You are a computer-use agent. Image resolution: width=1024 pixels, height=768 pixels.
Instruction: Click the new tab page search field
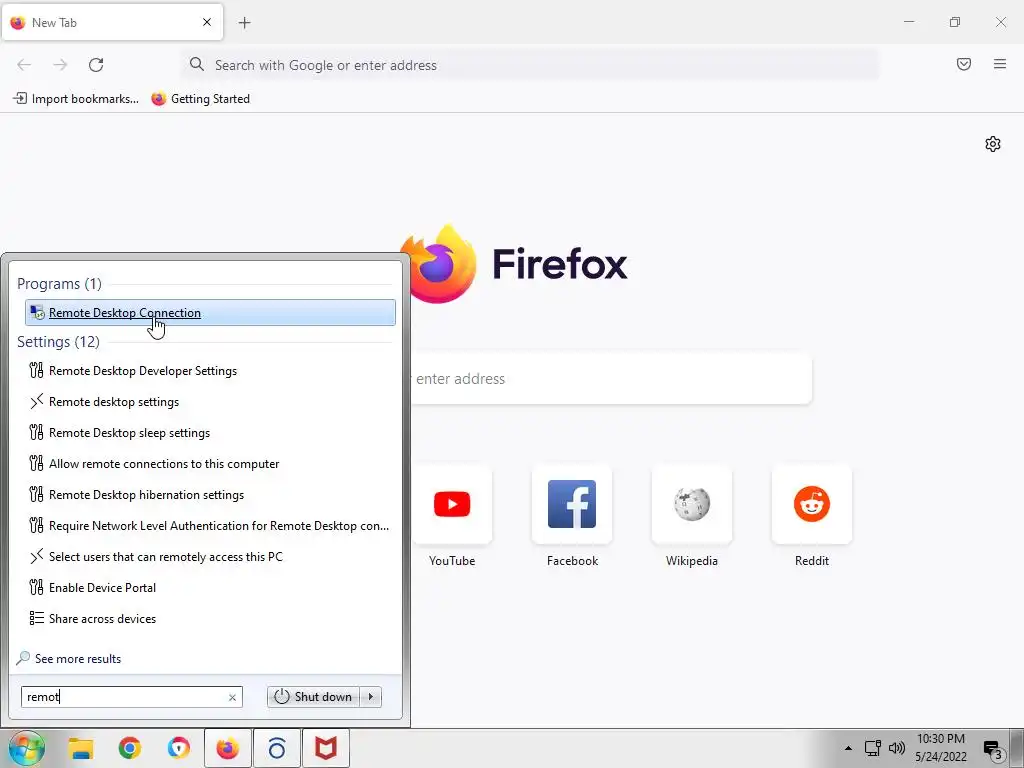611,379
